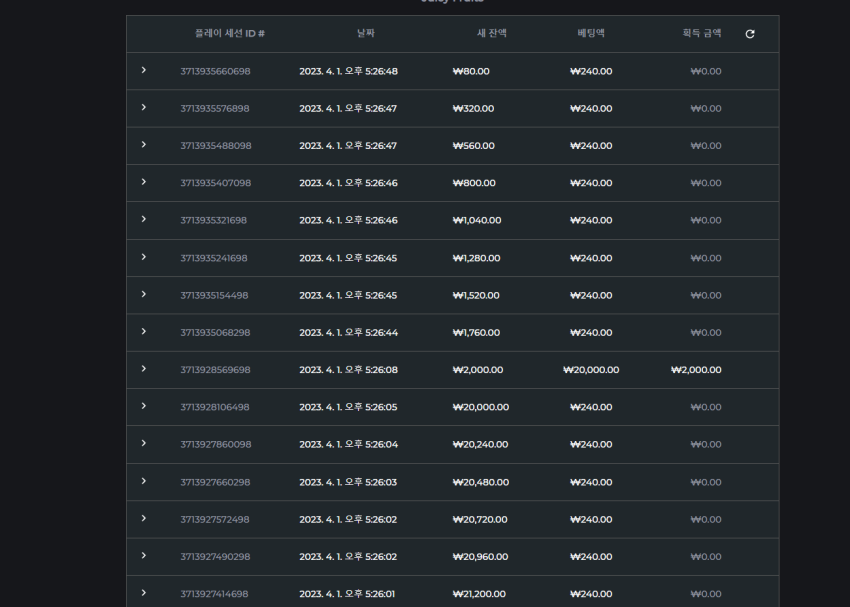Click the date 2023. 4. 1. 오후 5:26:44

click(x=349, y=333)
